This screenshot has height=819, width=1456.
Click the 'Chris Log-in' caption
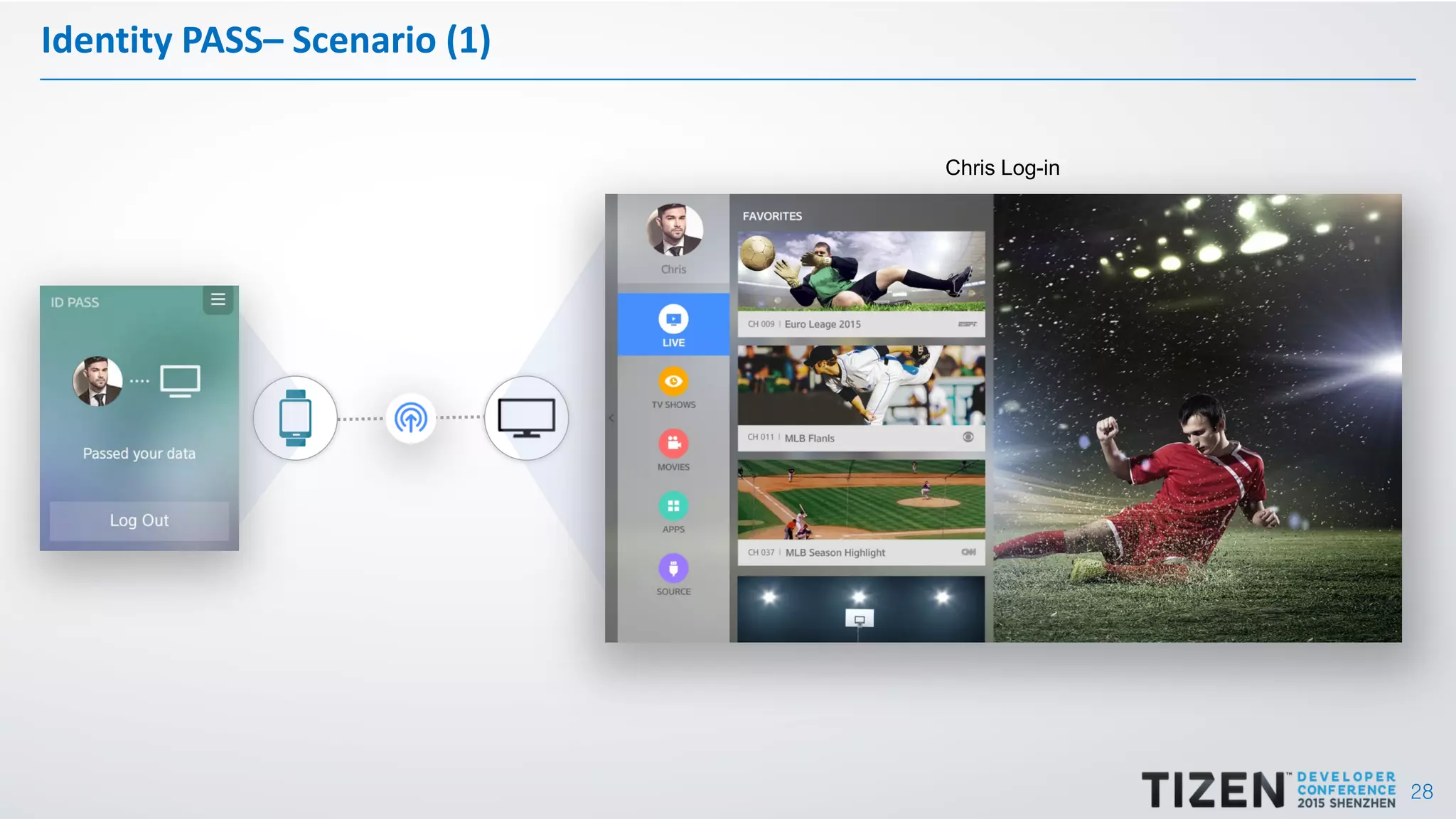click(x=1002, y=168)
